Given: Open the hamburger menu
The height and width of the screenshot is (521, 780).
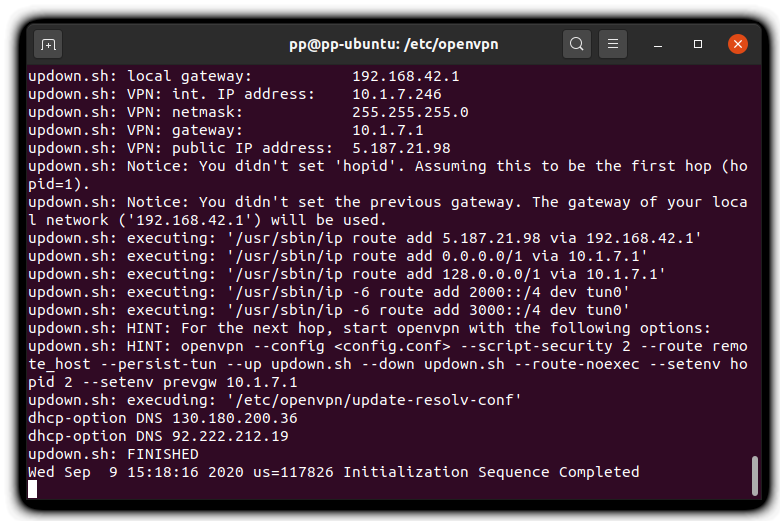Looking at the screenshot, I should (x=613, y=44).
